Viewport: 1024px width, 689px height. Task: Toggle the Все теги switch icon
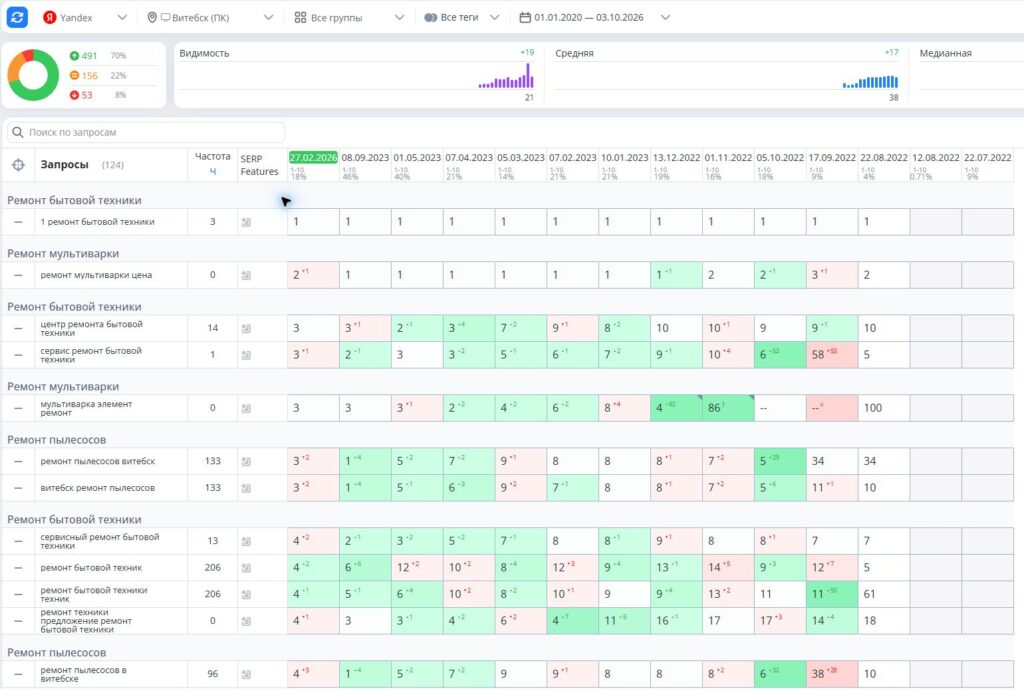pyautogui.click(x=430, y=18)
